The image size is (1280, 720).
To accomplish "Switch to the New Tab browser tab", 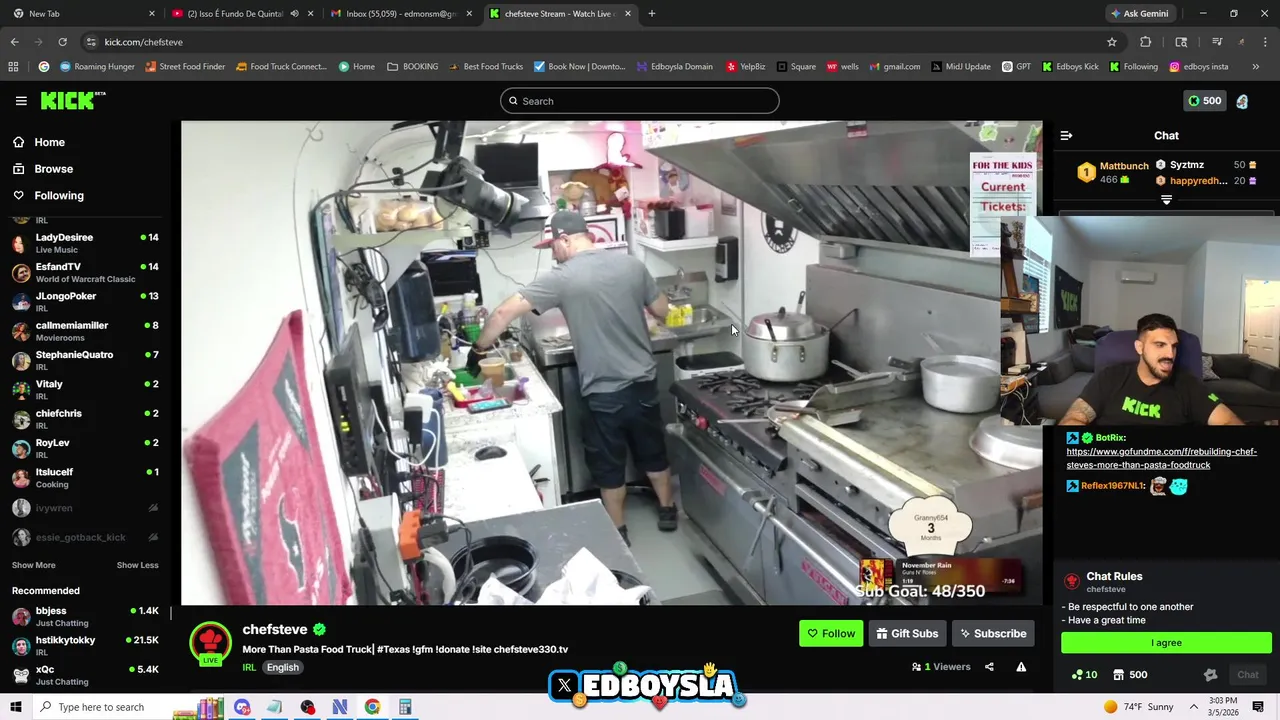I will coord(82,14).
